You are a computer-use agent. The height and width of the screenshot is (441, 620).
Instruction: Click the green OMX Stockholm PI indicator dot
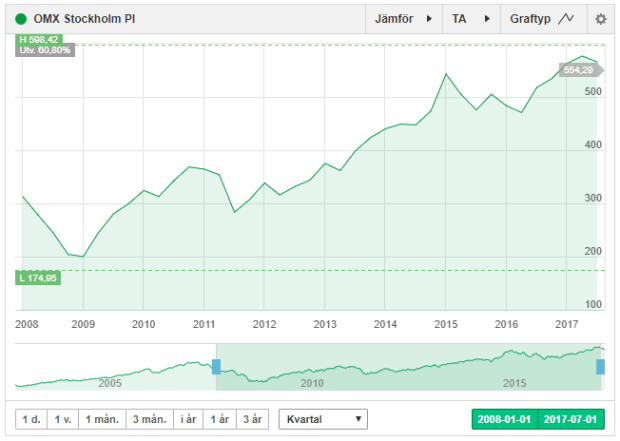21,19
